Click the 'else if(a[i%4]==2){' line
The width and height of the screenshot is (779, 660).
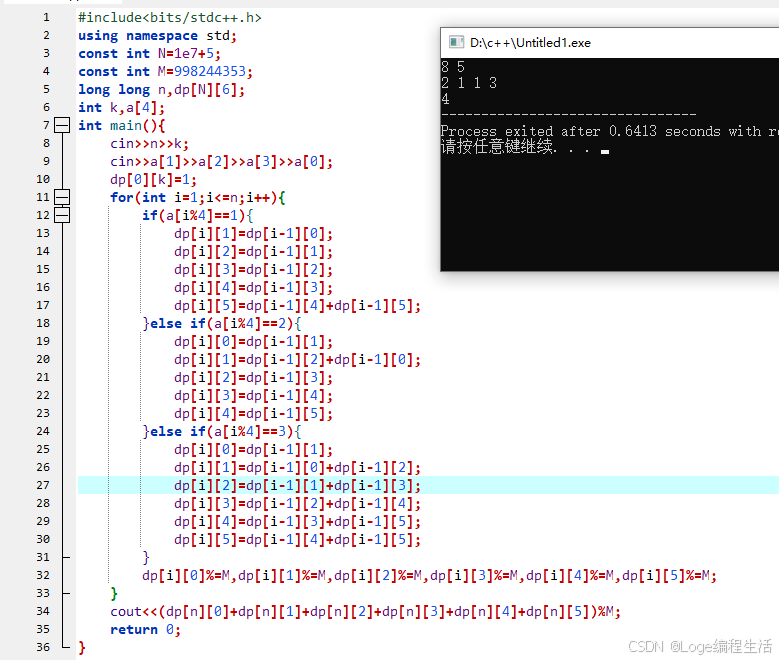226,324
